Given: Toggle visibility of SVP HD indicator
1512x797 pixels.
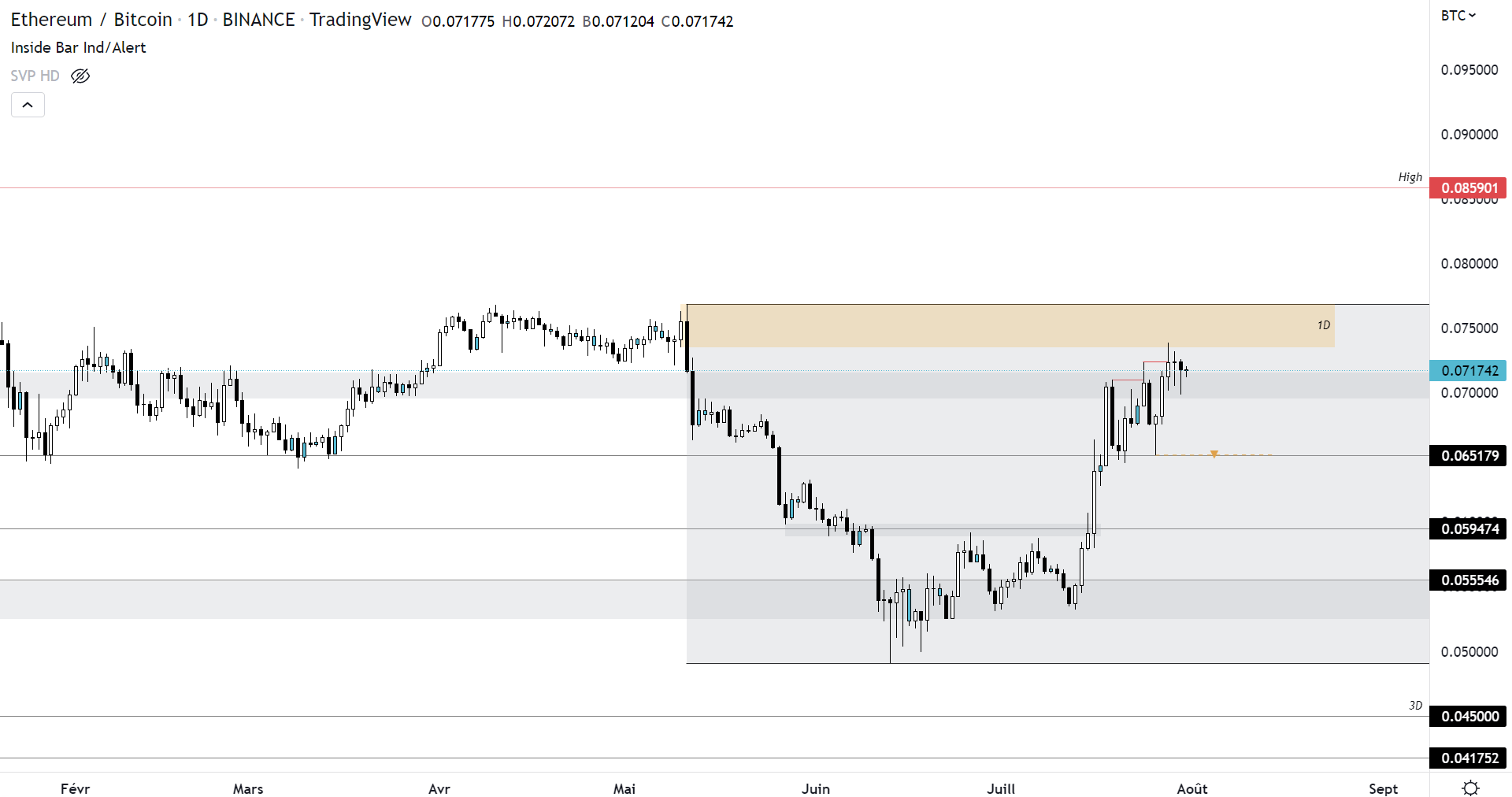Looking at the screenshot, I should click(80, 76).
